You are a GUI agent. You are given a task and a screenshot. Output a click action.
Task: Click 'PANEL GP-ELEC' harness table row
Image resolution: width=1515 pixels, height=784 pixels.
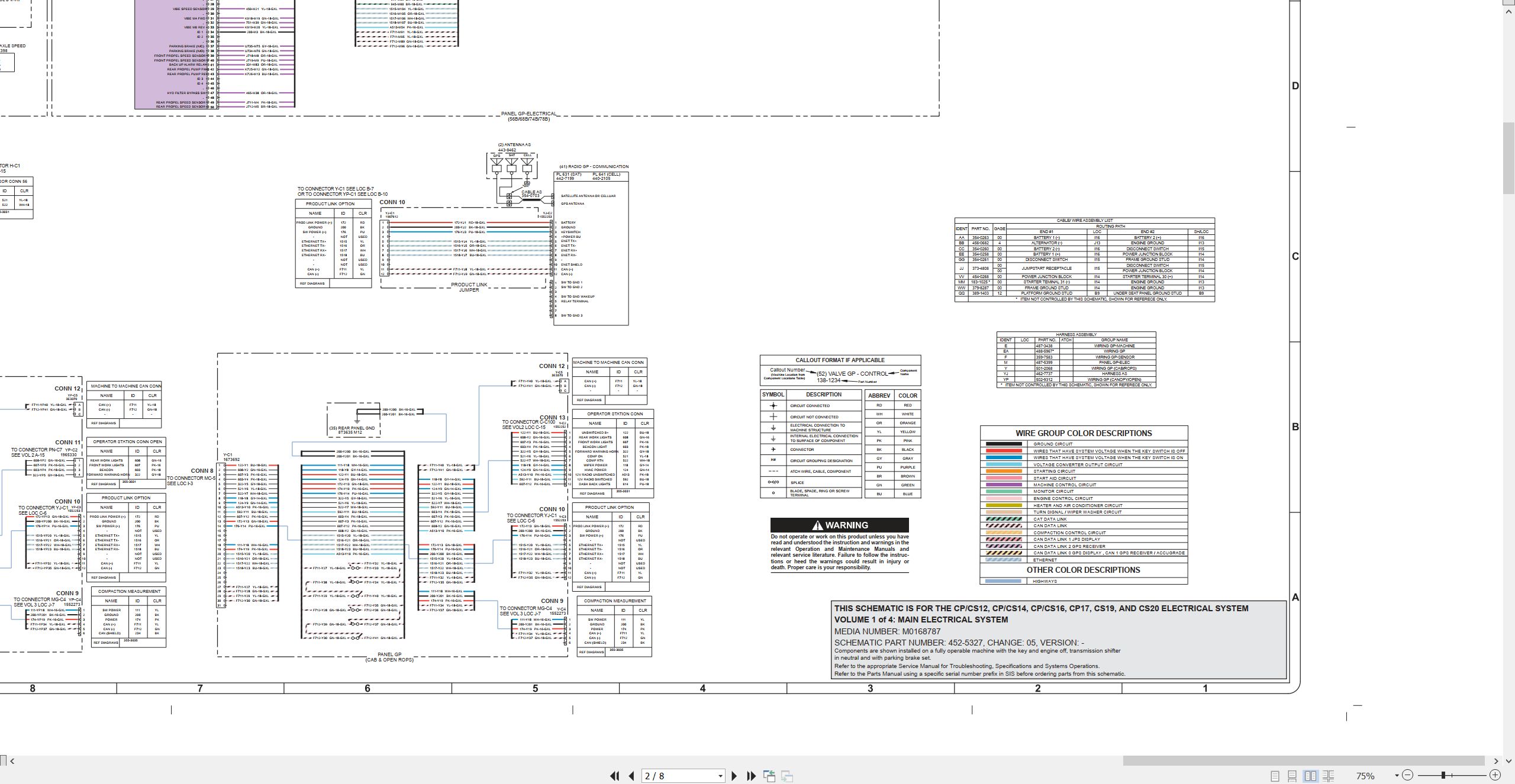pyautogui.click(x=1114, y=363)
